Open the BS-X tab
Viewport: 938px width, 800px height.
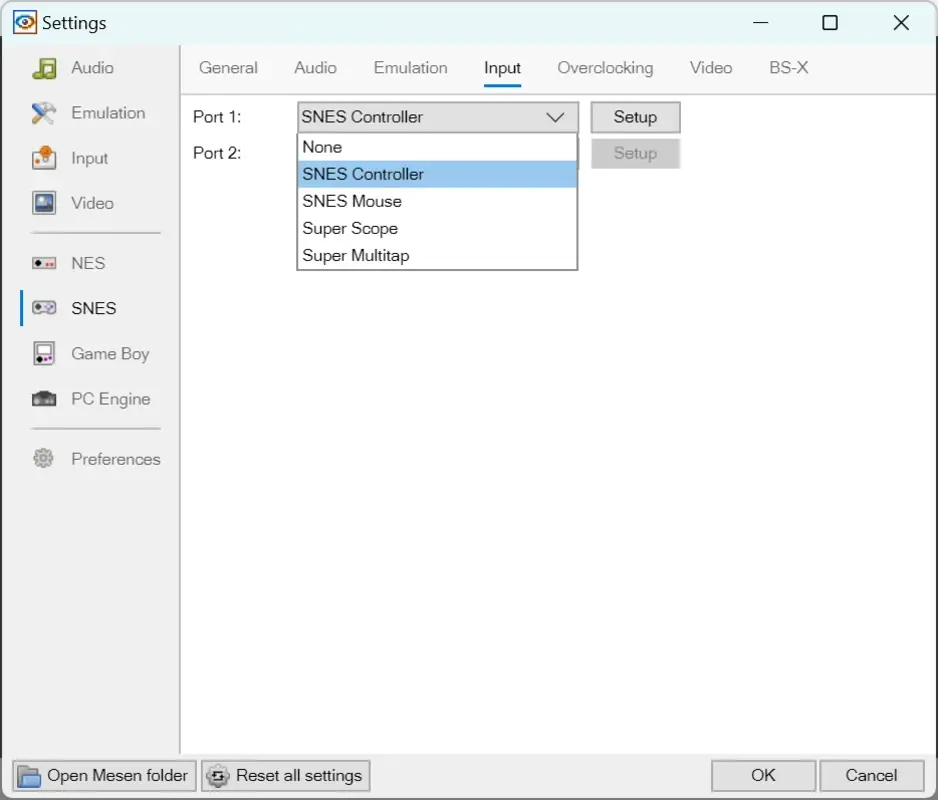point(788,68)
